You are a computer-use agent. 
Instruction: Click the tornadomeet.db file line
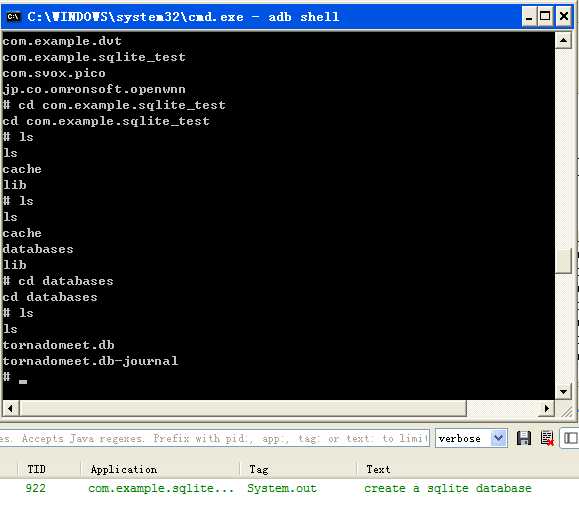click(x=58, y=345)
